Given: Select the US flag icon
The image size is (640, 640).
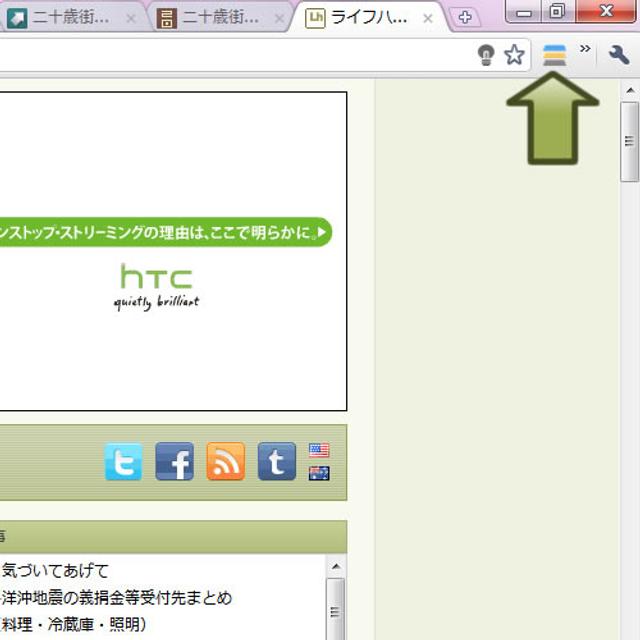Looking at the screenshot, I should tap(319, 451).
